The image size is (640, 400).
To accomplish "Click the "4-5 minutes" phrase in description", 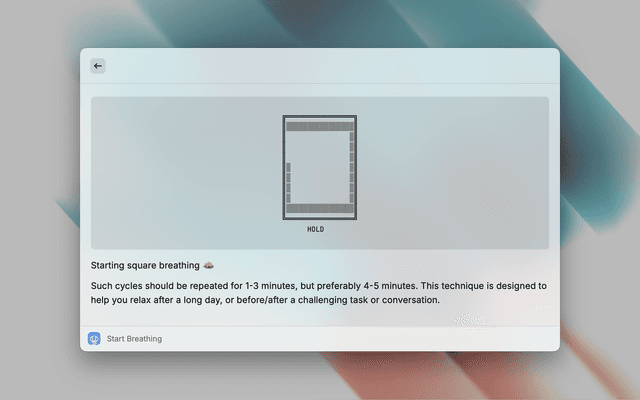I will coord(368,285).
